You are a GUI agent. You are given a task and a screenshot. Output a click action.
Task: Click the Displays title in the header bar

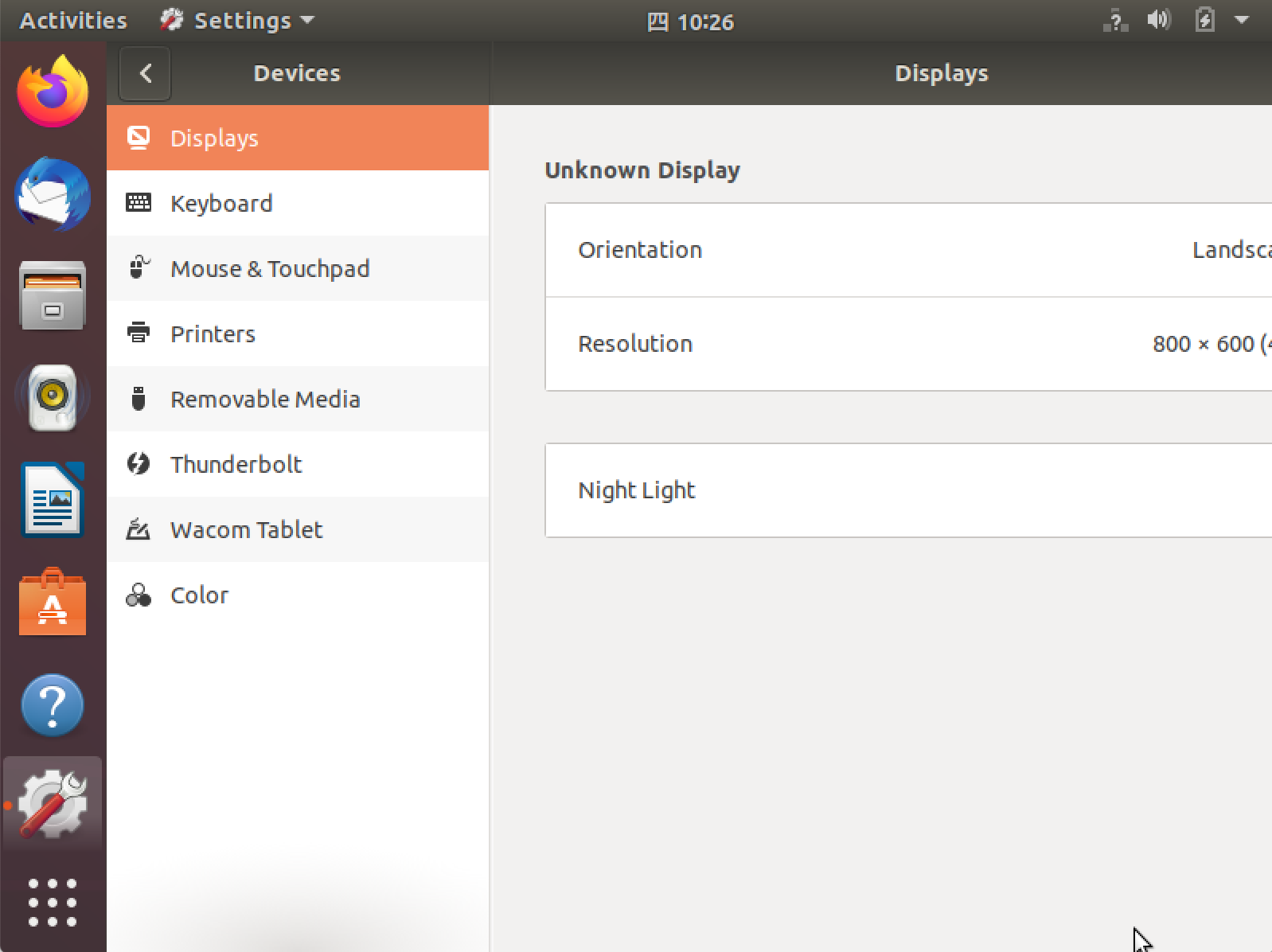pyautogui.click(x=942, y=73)
